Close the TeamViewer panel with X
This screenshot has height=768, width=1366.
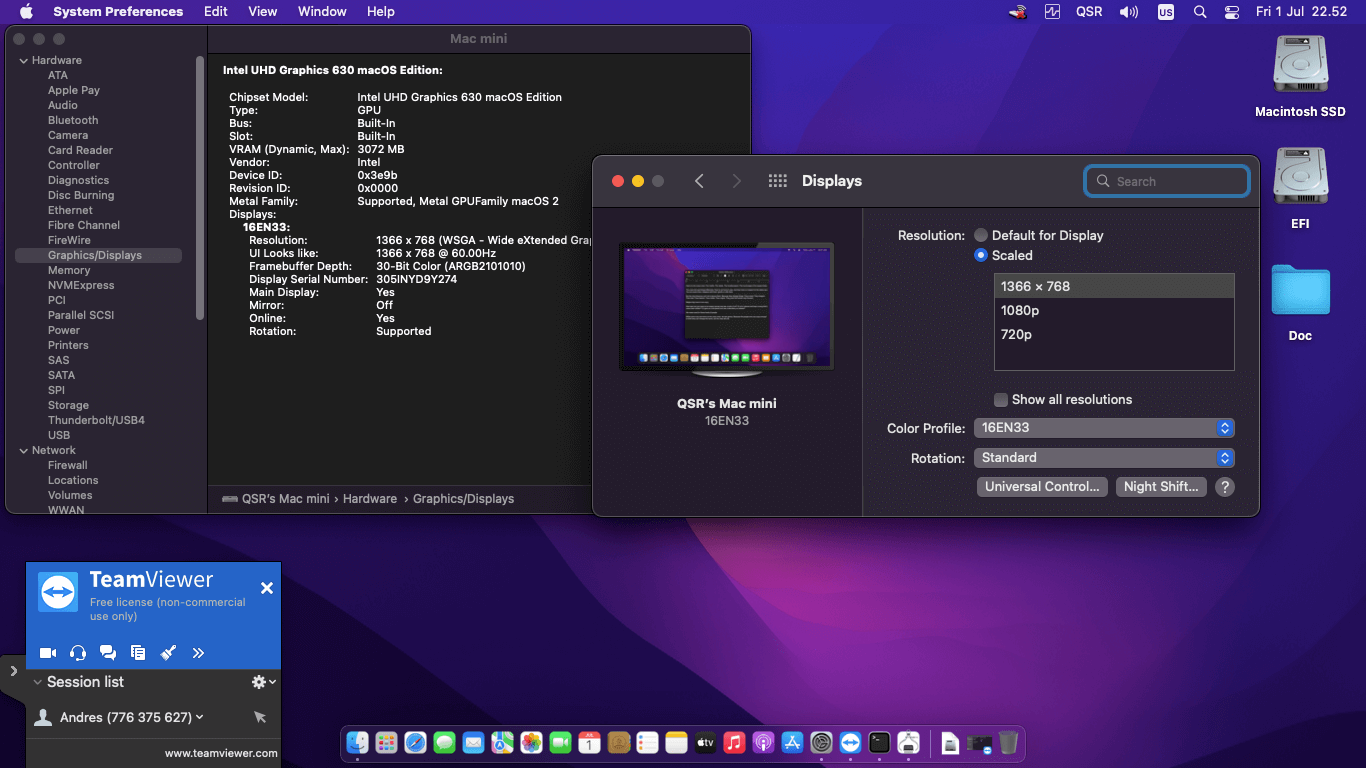[267, 588]
